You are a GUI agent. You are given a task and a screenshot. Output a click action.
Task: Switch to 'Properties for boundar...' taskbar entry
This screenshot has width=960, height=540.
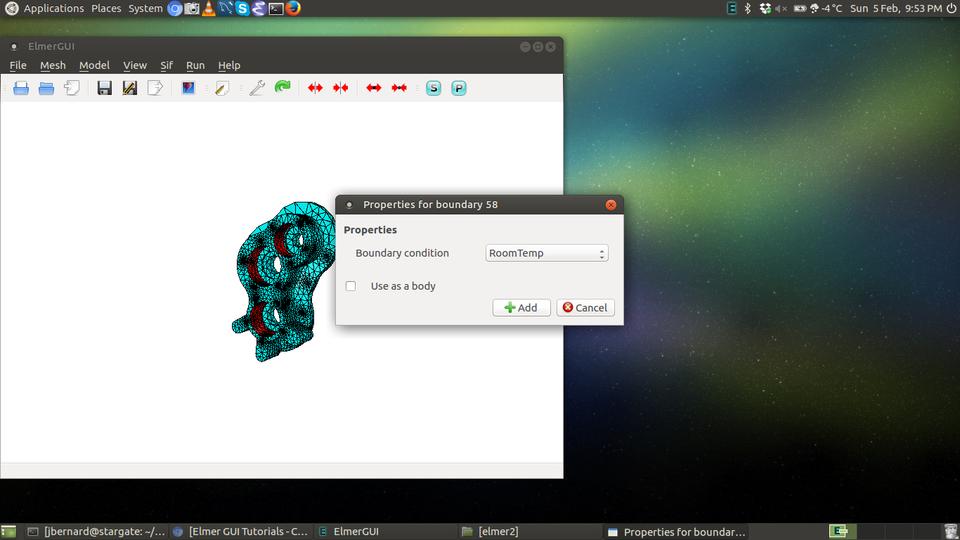coord(676,531)
